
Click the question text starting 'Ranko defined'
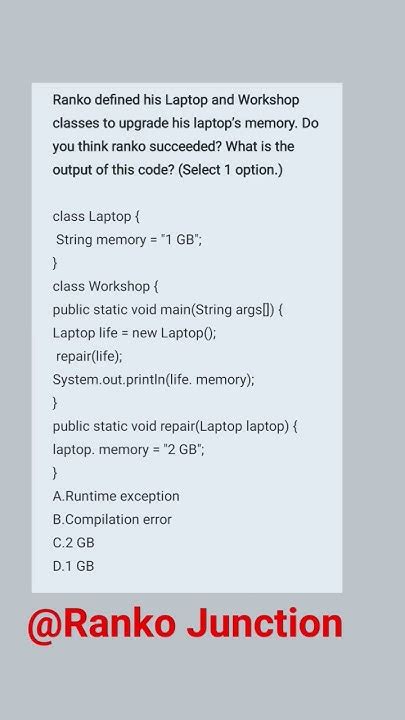186,135
